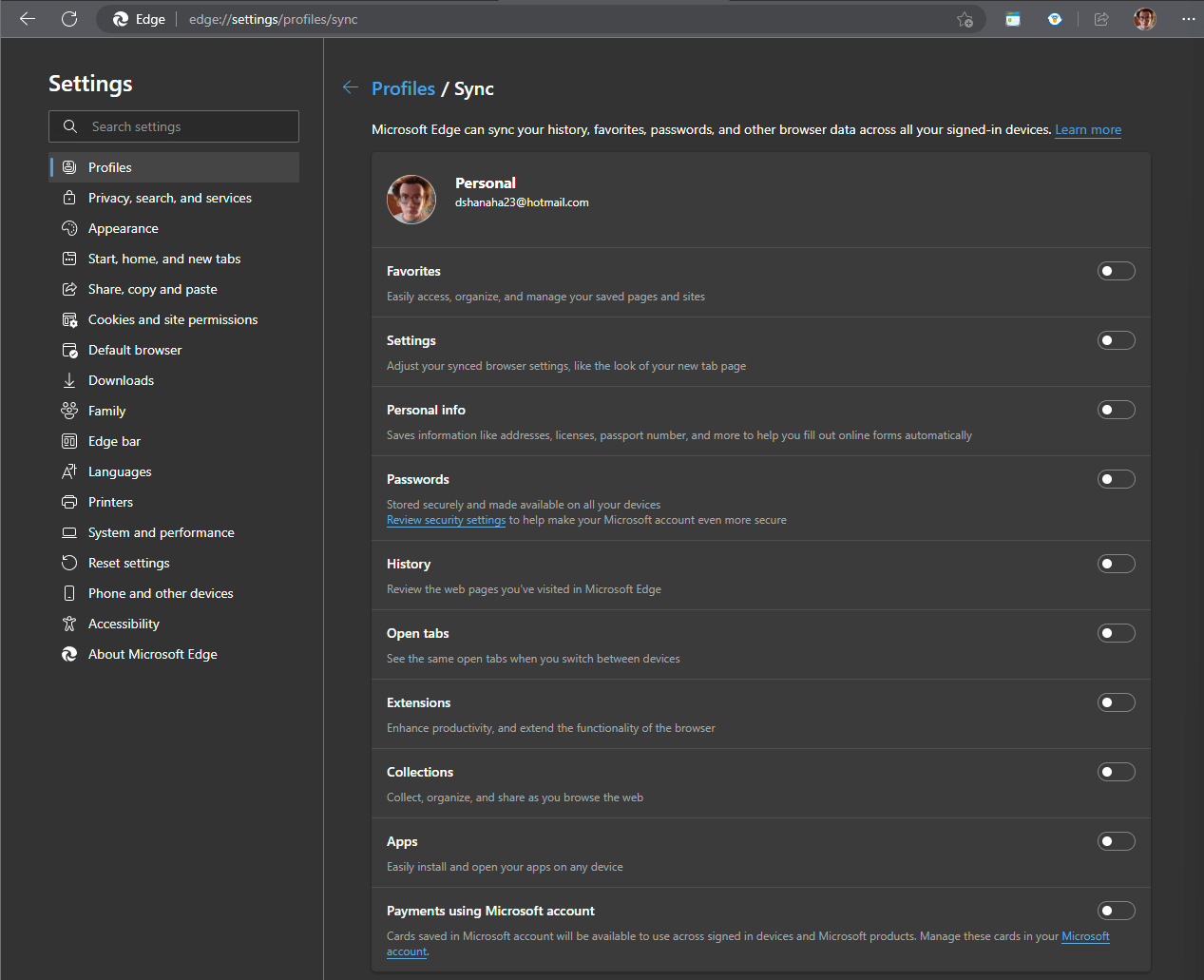Open Reset settings page
The height and width of the screenshot is (980, 1204).
174,563
